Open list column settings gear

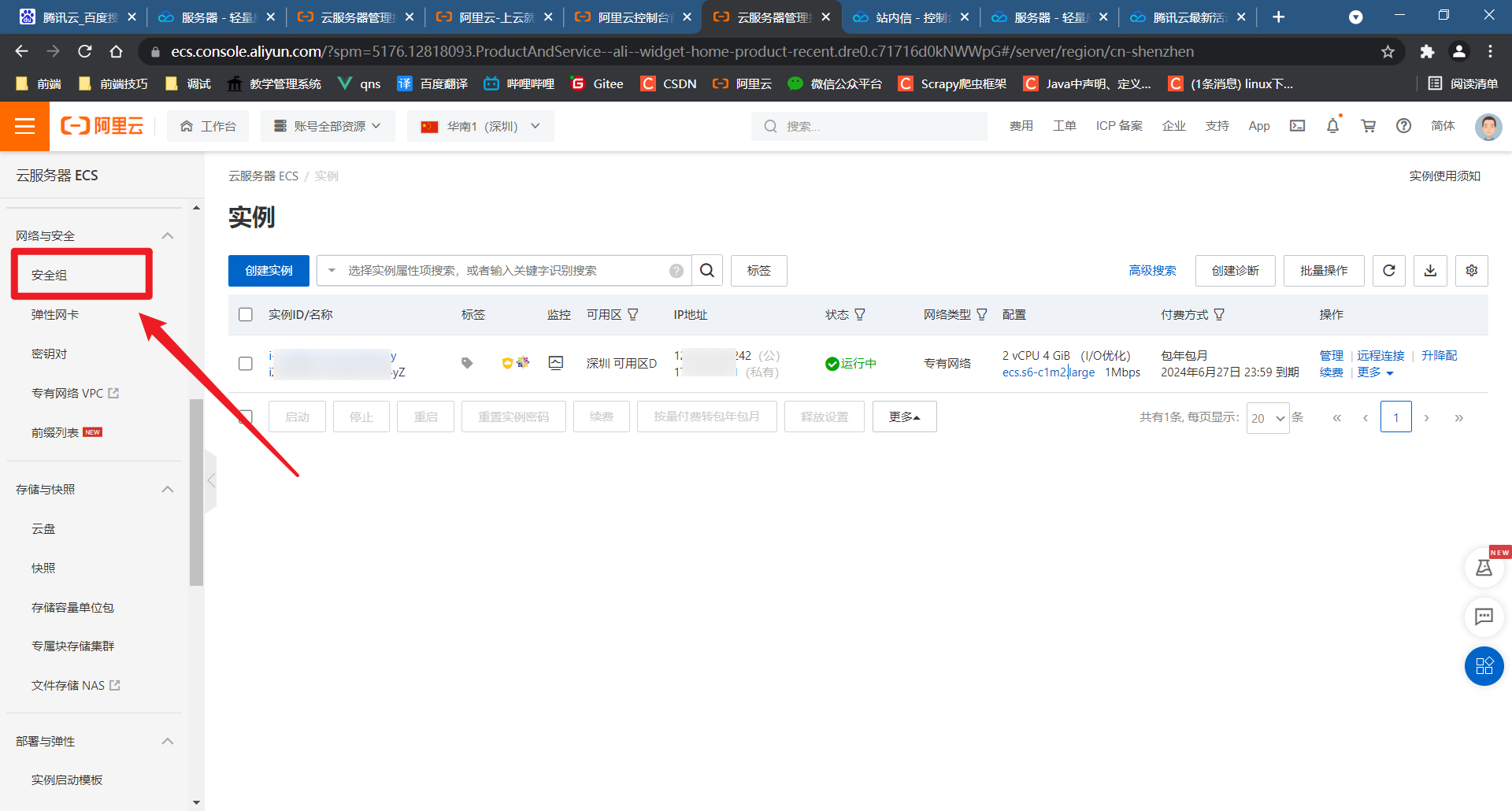[x=1471, y=271]
